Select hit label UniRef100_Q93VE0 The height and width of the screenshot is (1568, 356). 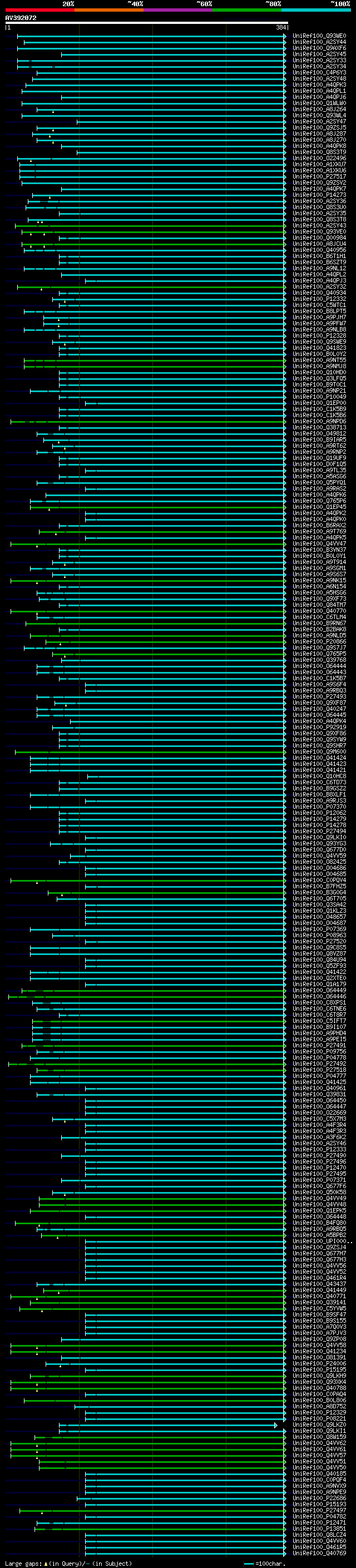pos(319,232)
